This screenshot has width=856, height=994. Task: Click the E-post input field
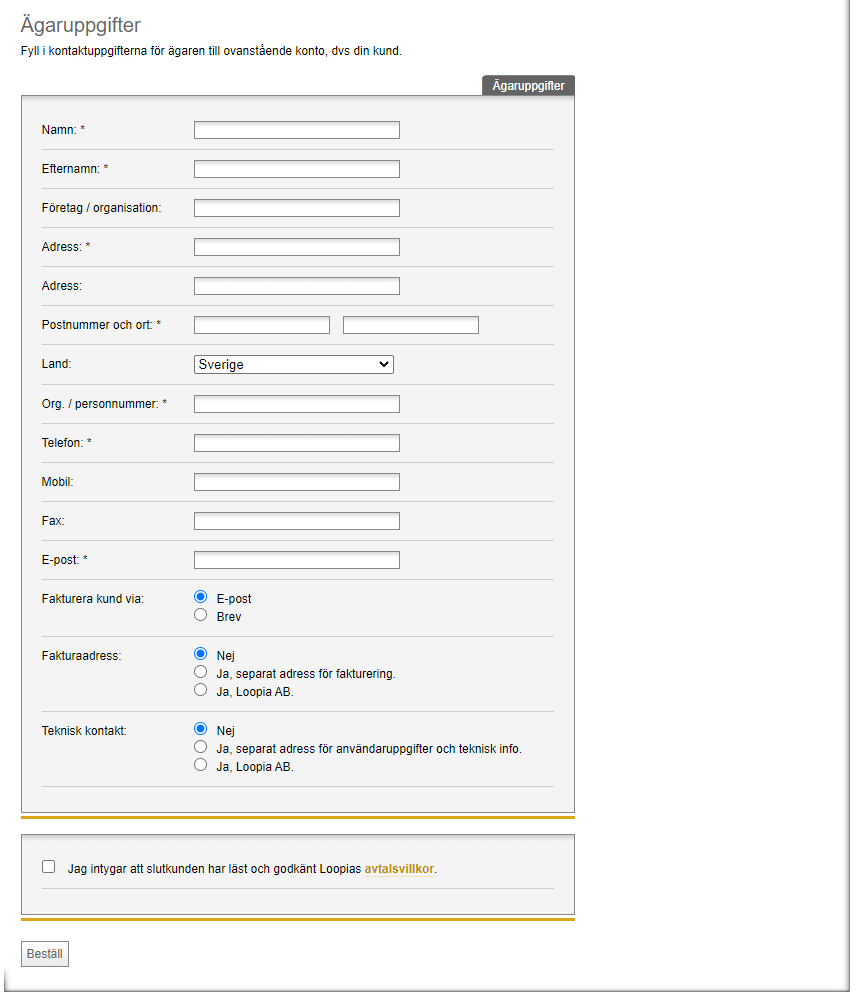click(297, 560)
